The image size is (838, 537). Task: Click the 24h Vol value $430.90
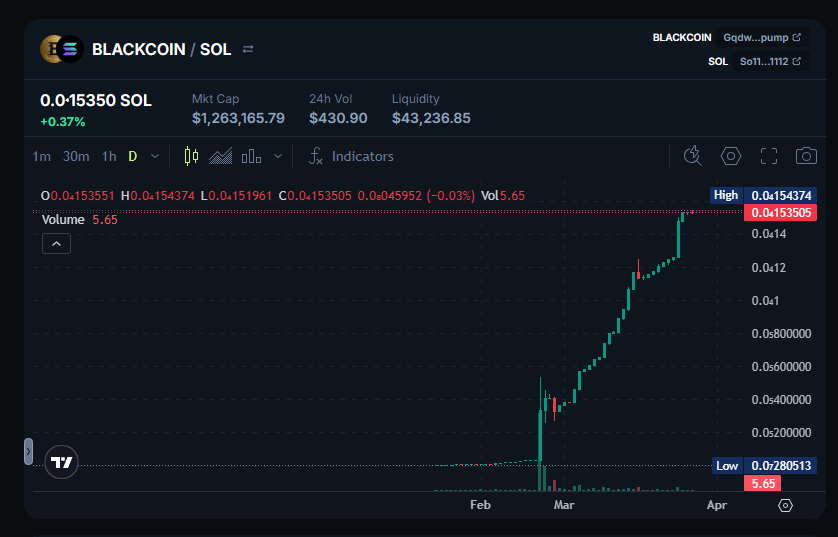(x=338, y=118)
